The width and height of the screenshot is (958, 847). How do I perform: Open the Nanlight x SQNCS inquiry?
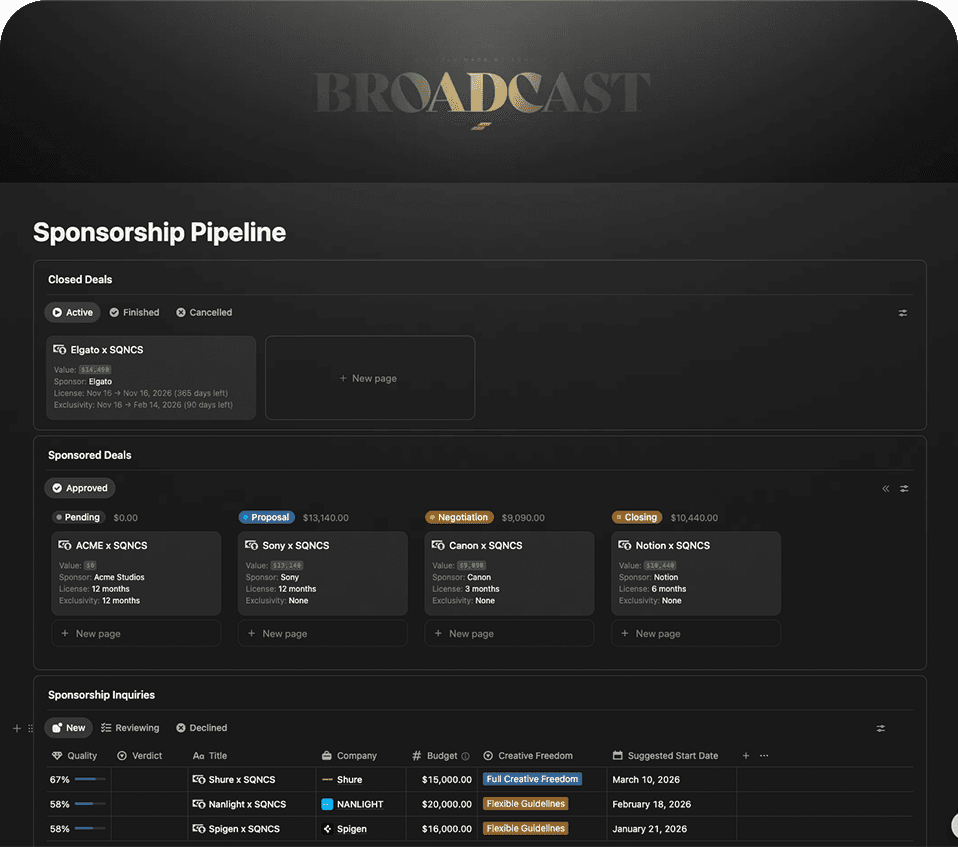(247, 804)
